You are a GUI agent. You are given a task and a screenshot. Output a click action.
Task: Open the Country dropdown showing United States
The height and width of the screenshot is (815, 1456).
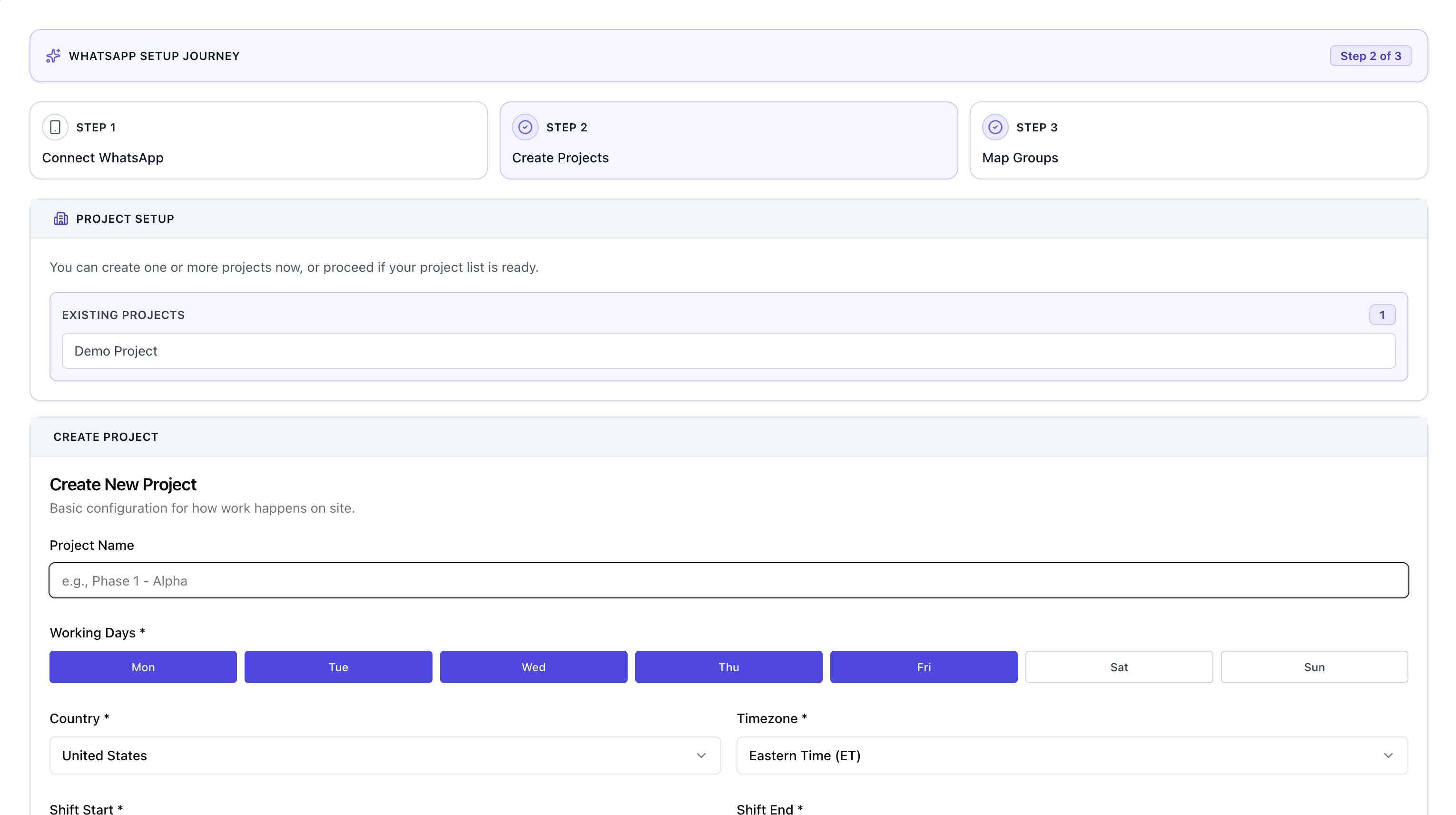pyautogui.click(x=385, y=755)
